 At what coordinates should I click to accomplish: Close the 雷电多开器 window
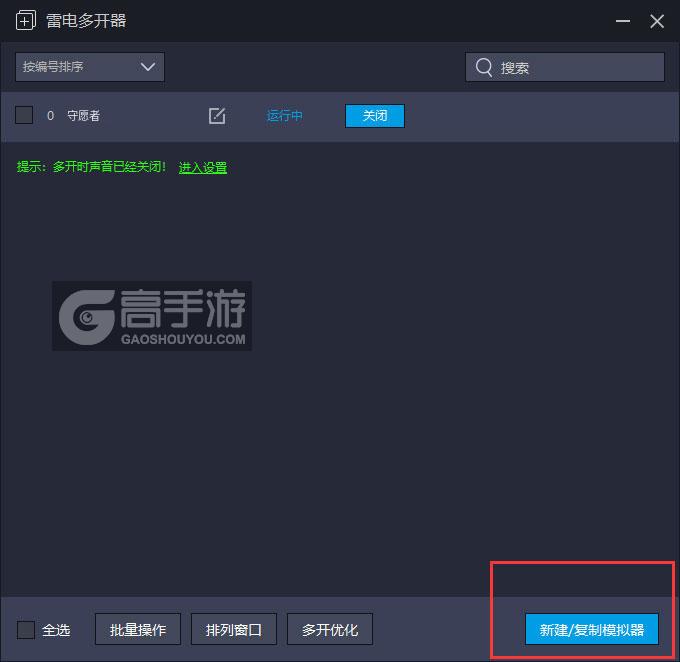[657, 21]
